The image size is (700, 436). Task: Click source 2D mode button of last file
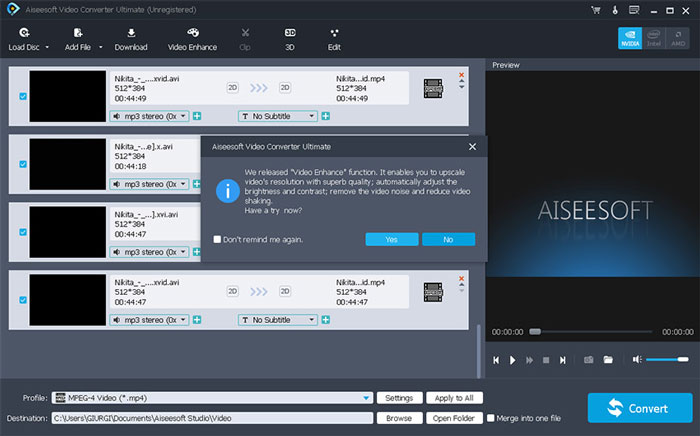tap(233, 291)
